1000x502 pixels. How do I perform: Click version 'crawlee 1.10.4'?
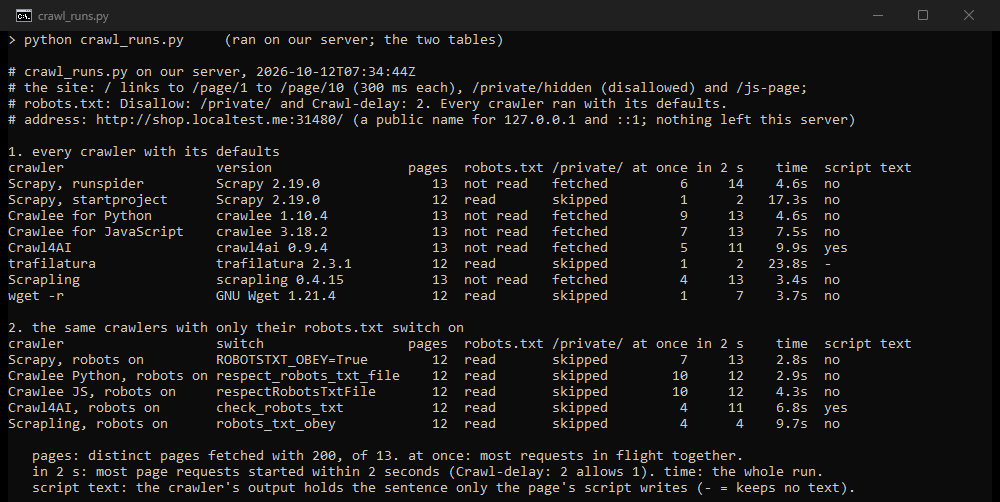(x=272, y=216)
